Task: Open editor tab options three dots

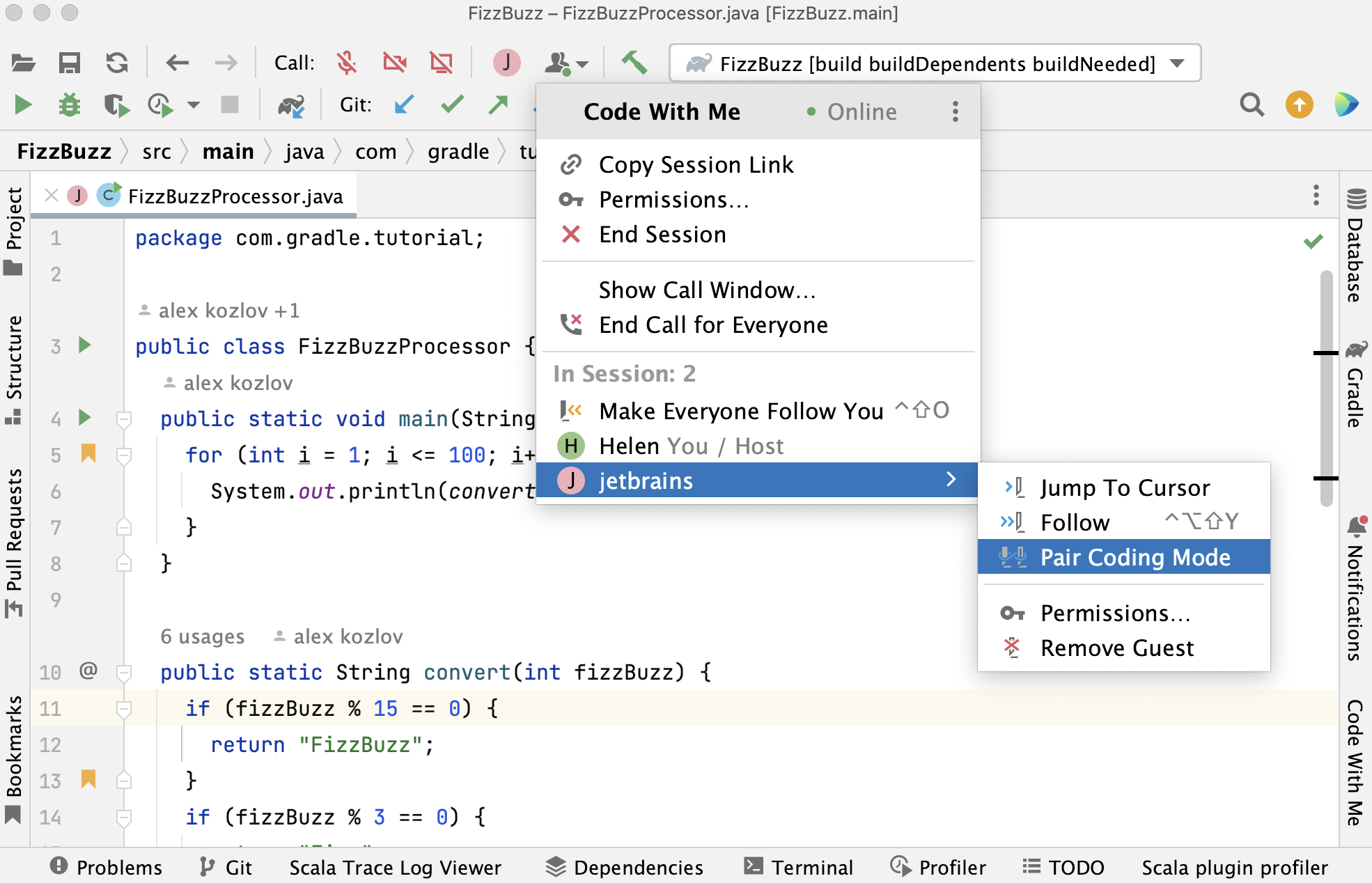Action: click(x=1316, y=196)
